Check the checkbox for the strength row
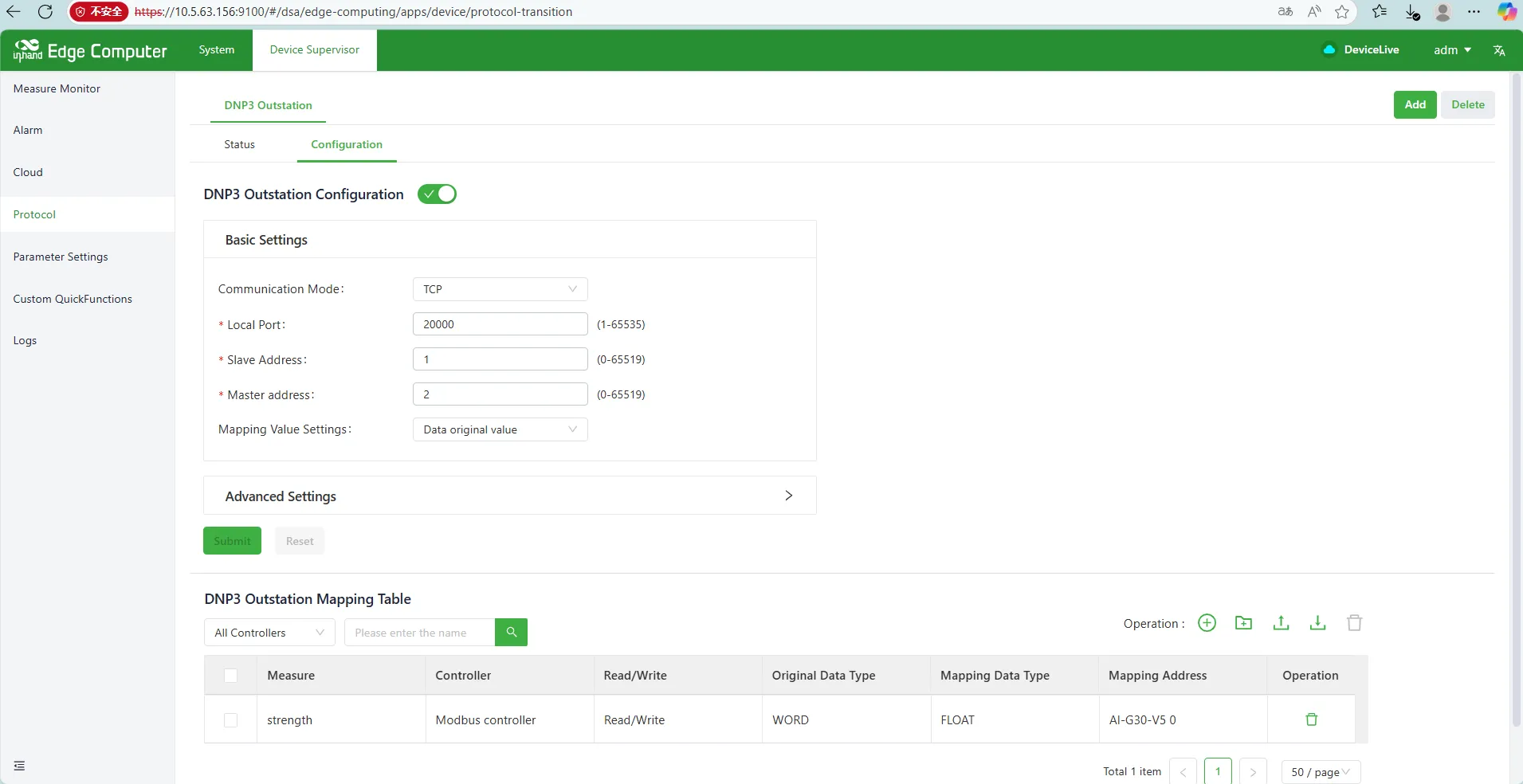 231,720
